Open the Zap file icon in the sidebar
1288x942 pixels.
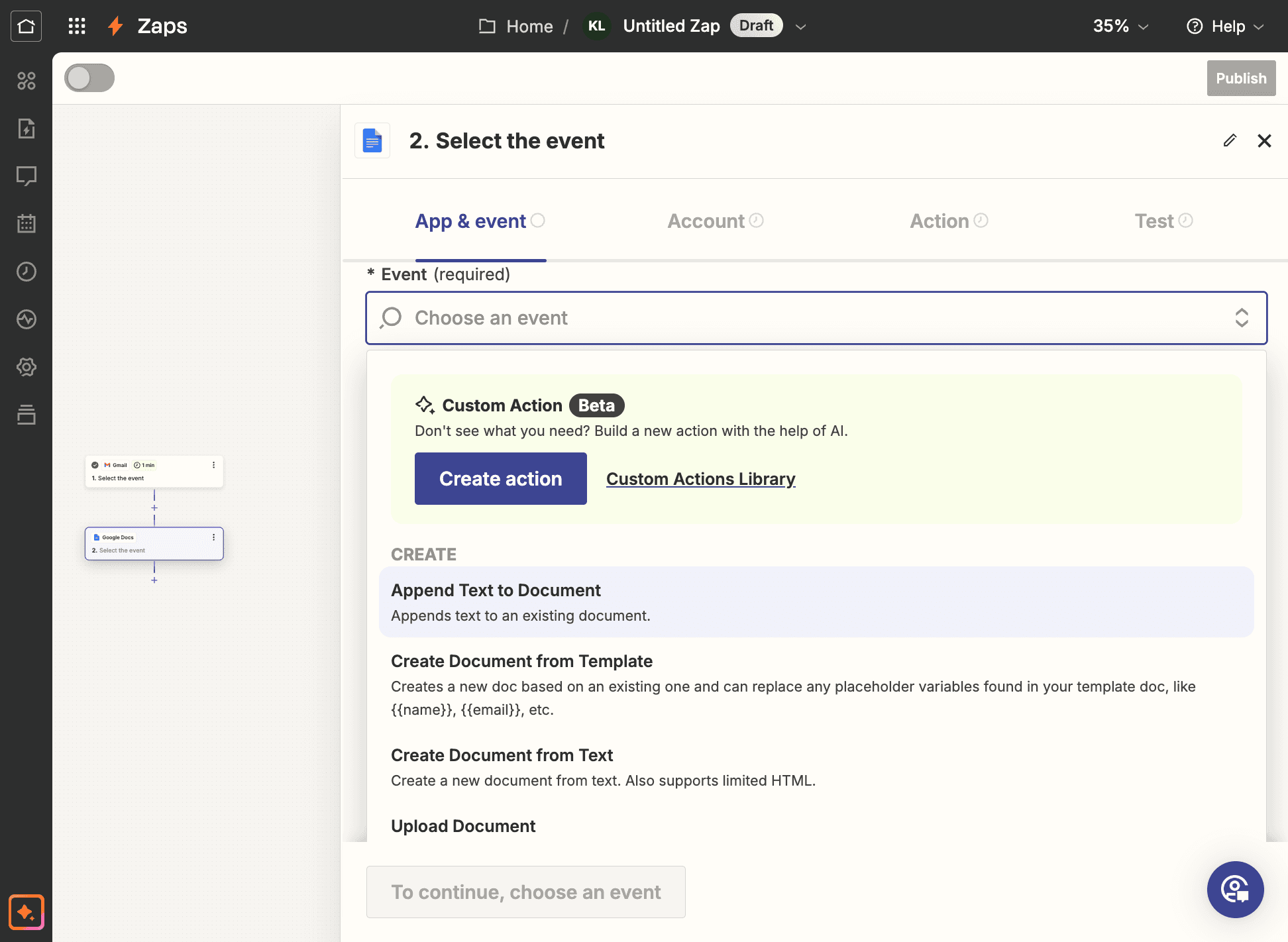click(x=27, y=129)
